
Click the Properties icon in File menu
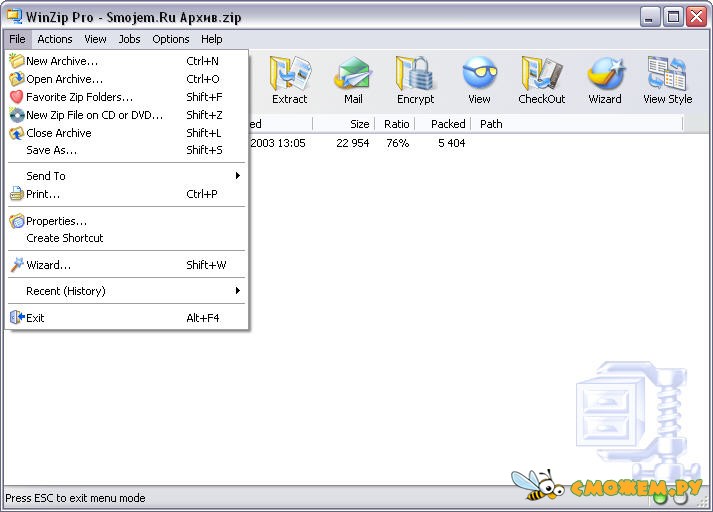[16, 221]
